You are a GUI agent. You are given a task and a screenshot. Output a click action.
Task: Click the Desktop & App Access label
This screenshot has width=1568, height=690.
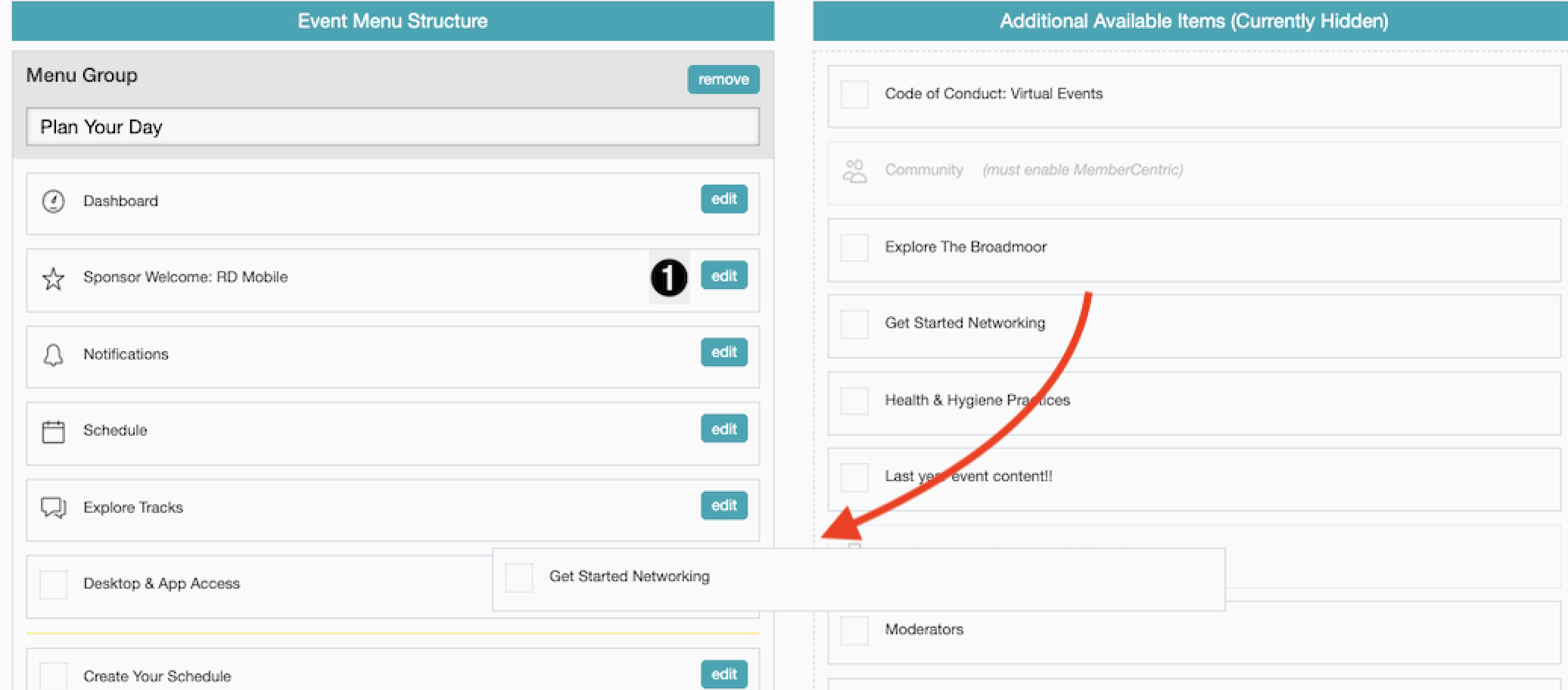coord(161,584)
